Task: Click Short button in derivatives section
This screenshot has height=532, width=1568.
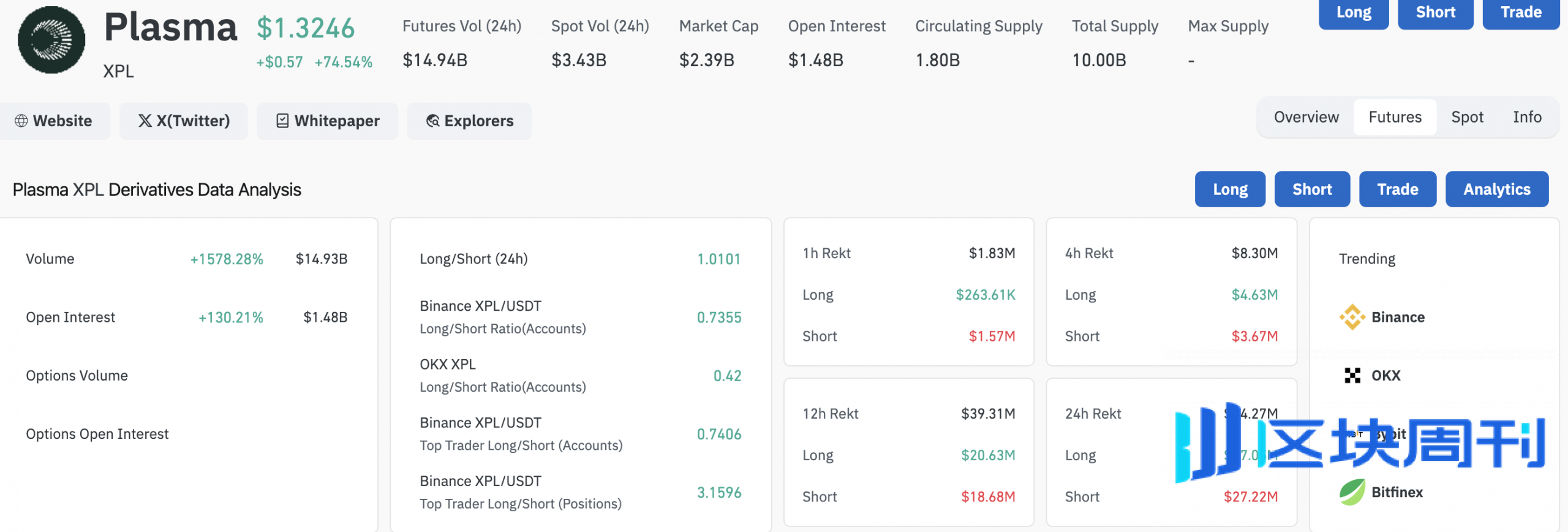Action: (1312, 189)
